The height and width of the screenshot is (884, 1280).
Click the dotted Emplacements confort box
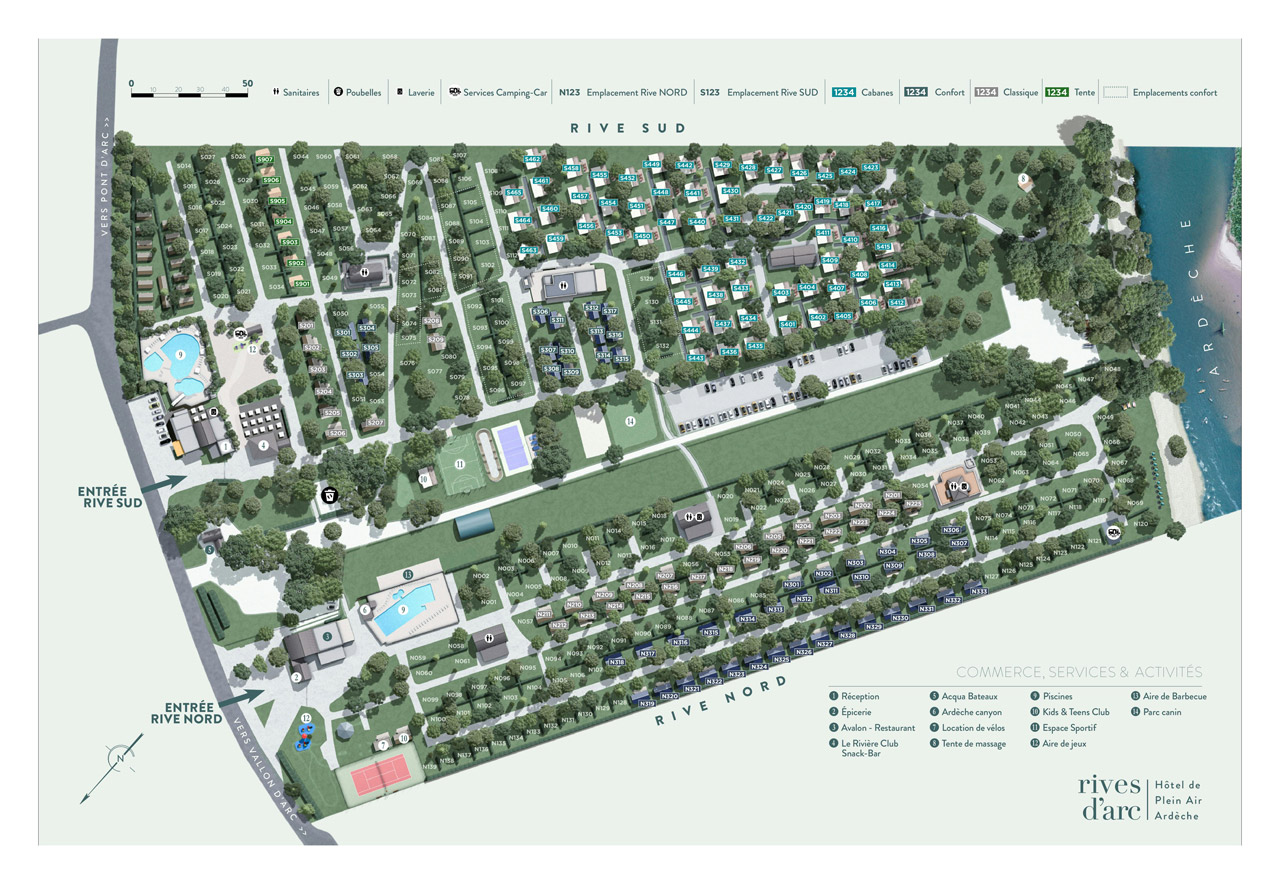click(1116, 92)
